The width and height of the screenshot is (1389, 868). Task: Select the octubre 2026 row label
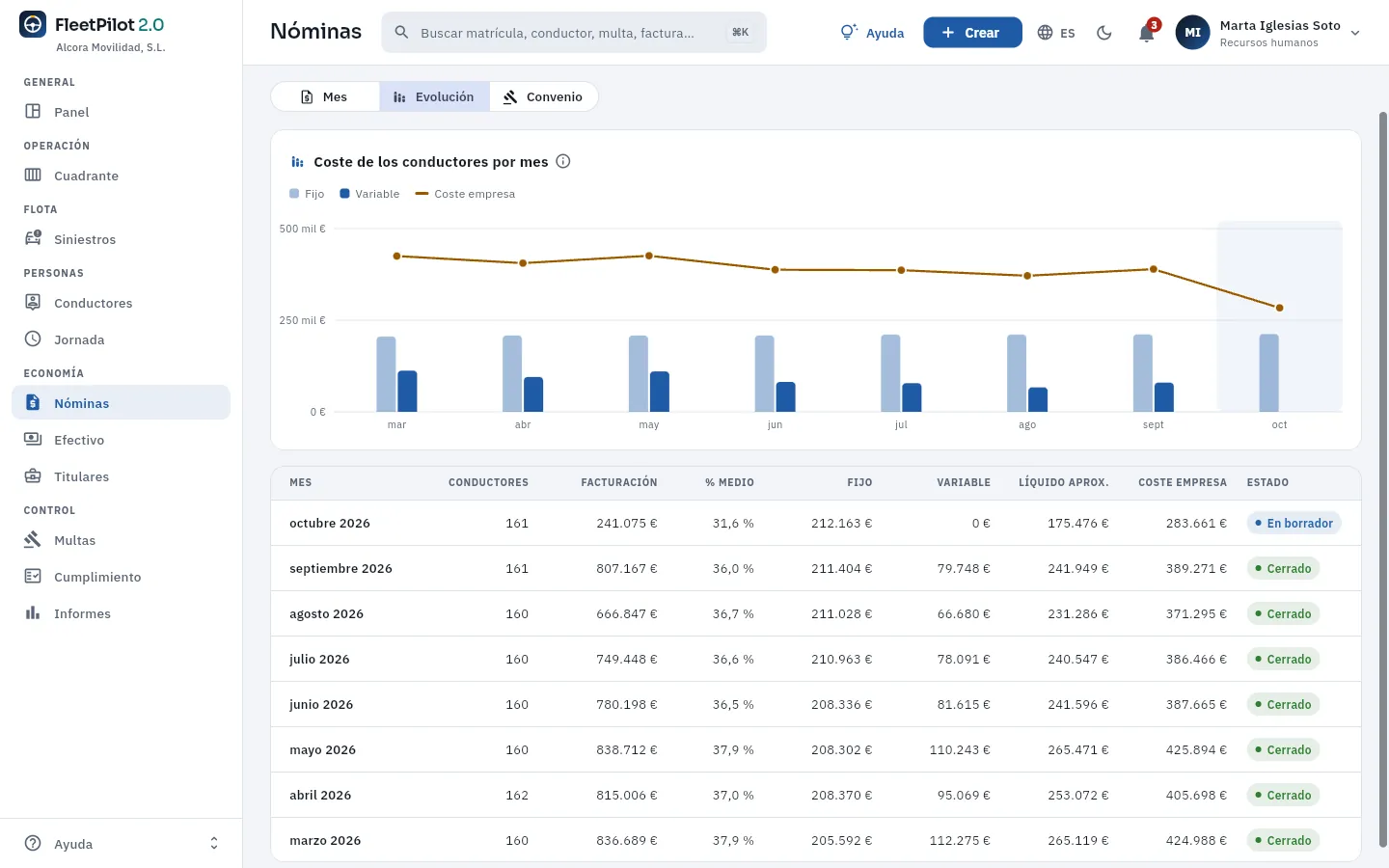(x=330, y=523)
